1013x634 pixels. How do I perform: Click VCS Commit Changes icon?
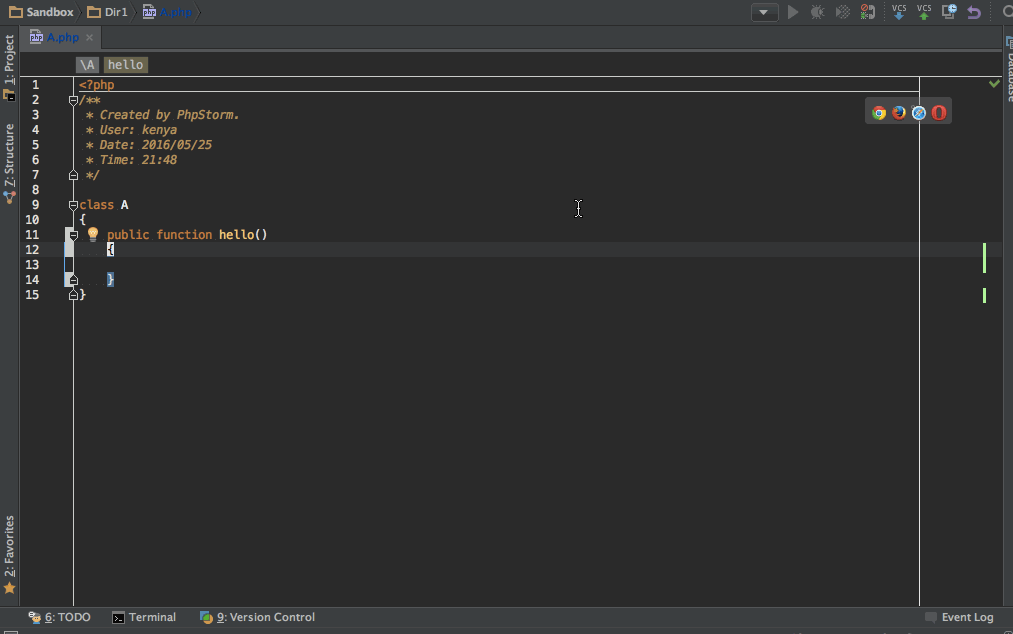pyautogui.click(x=924, y=12)
